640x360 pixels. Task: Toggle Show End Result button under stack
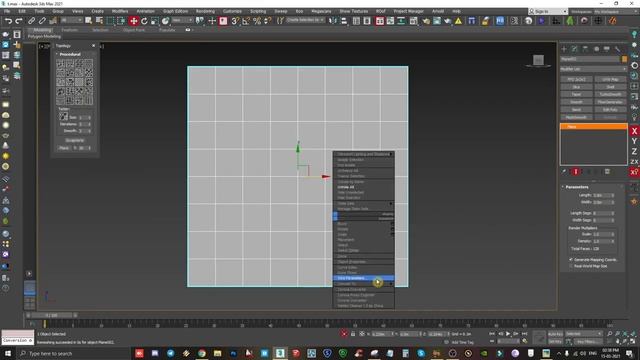coord(576,172)
